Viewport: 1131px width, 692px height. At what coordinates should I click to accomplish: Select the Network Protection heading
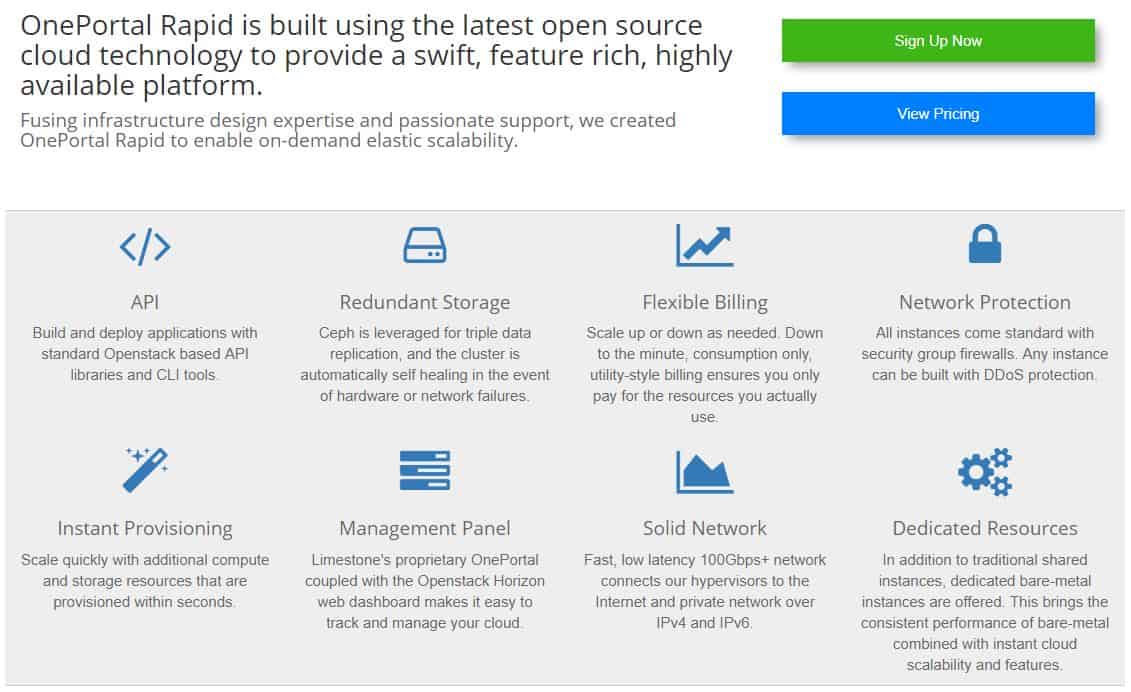(x=985, y=302)
